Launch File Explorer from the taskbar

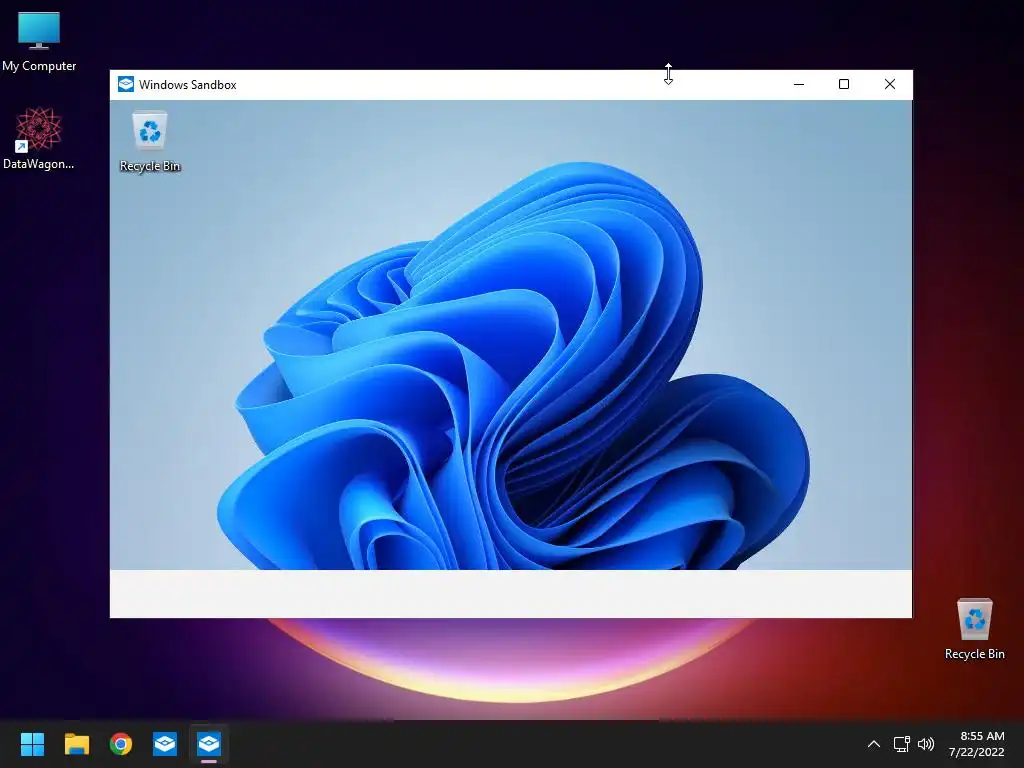tap(76, 744)
